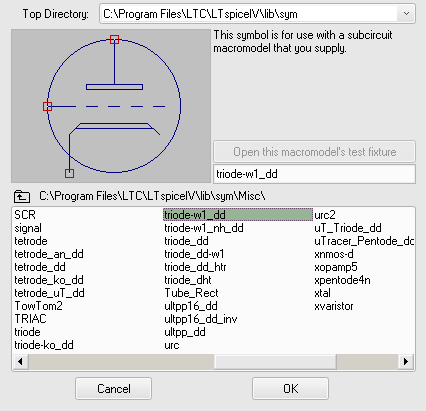Viewport: 426px width, 411px height.
Task: Click the left scroll arrow of the list
Action: [21, 362]
